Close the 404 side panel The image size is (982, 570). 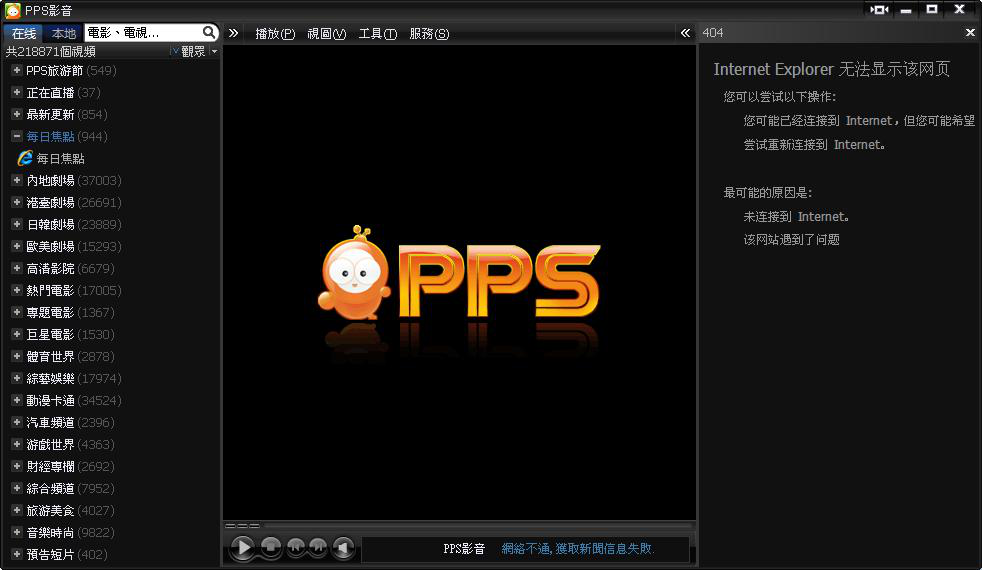pyautogui.click(x=970, y=33)
